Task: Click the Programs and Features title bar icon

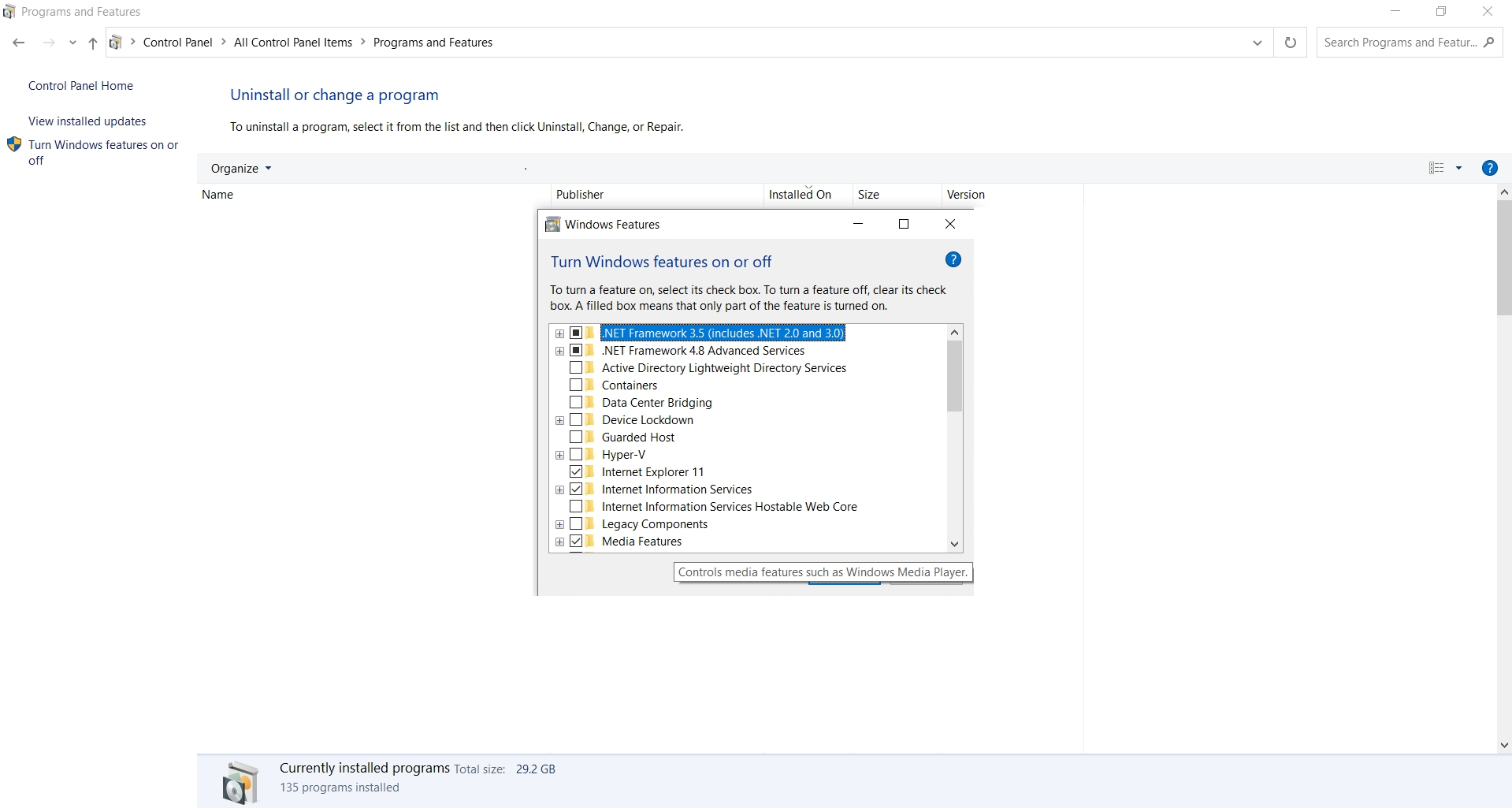Action: coord(9,12)
